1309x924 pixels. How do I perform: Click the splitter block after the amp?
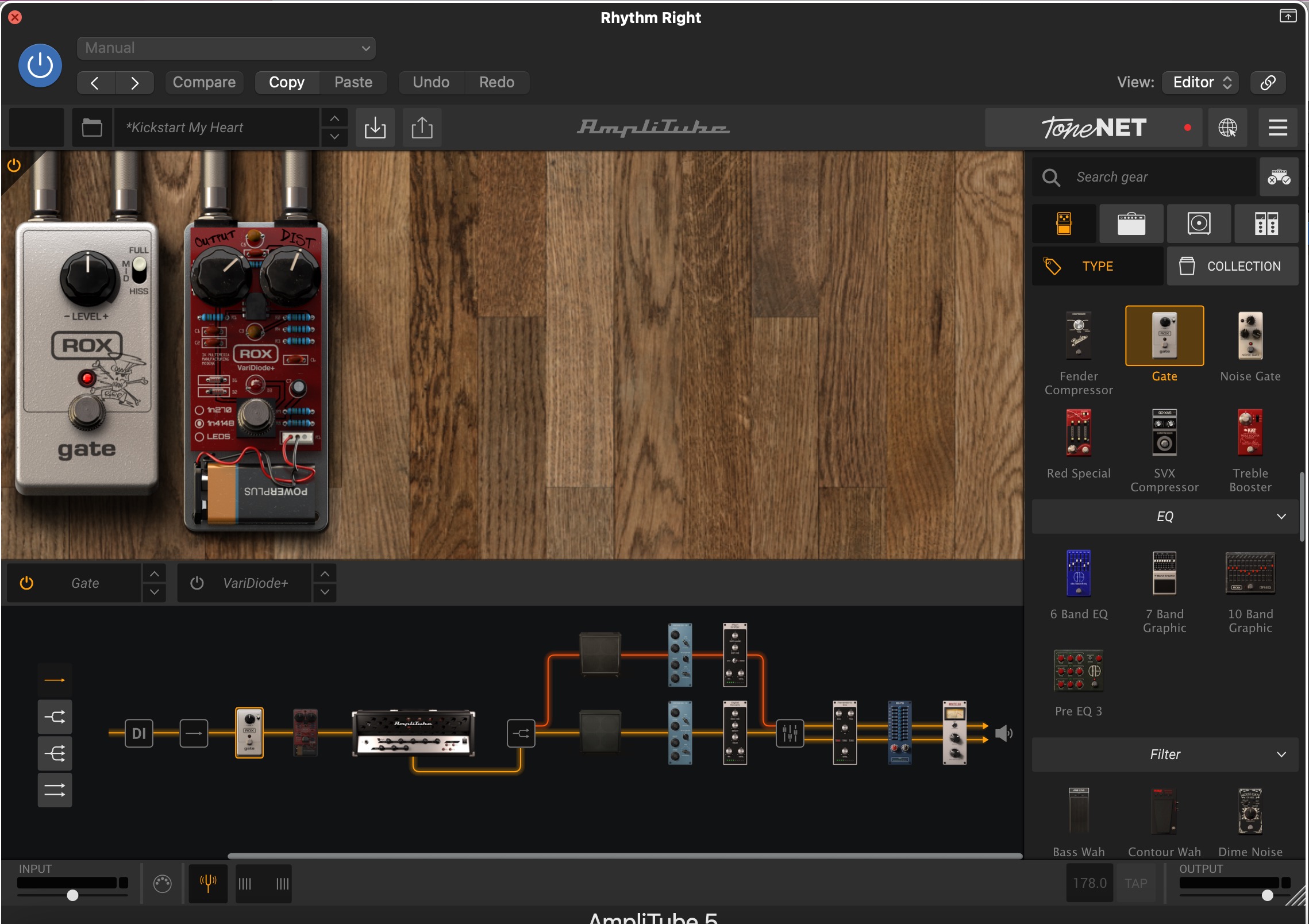[x=521, y=733]
